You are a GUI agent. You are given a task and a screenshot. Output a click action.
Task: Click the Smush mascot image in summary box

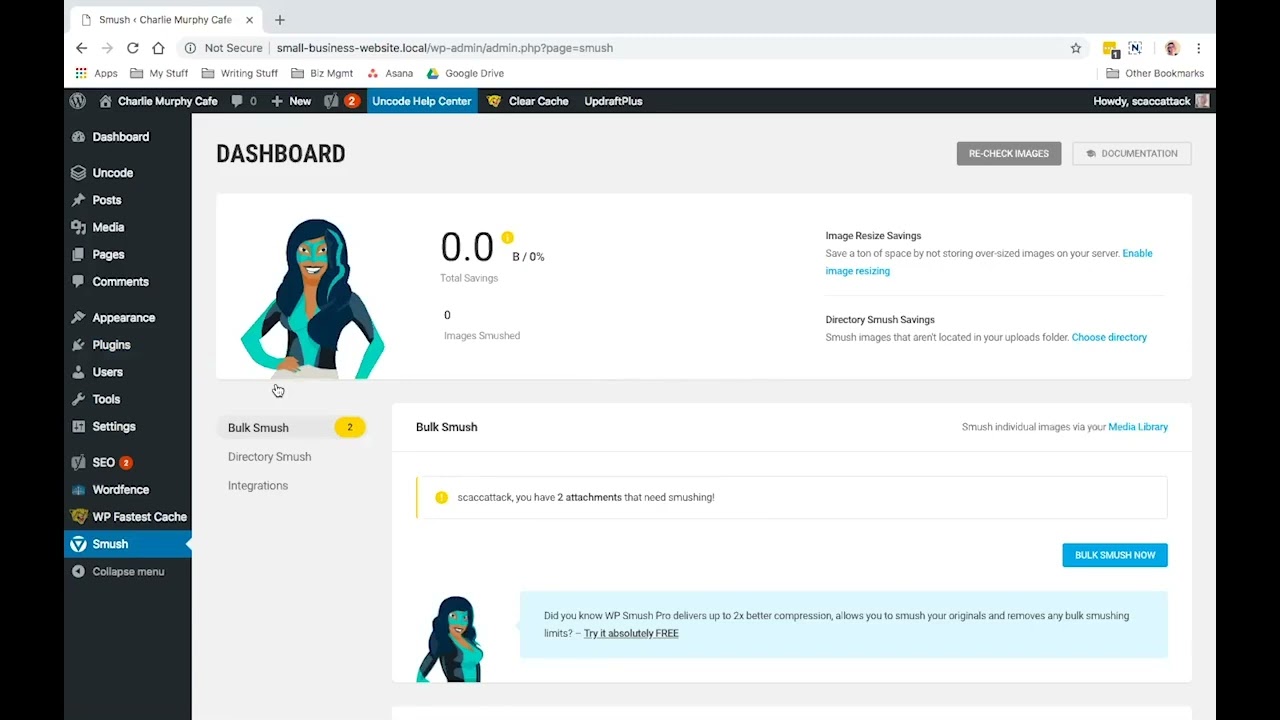pyautogui.click(x=312, y=298)
